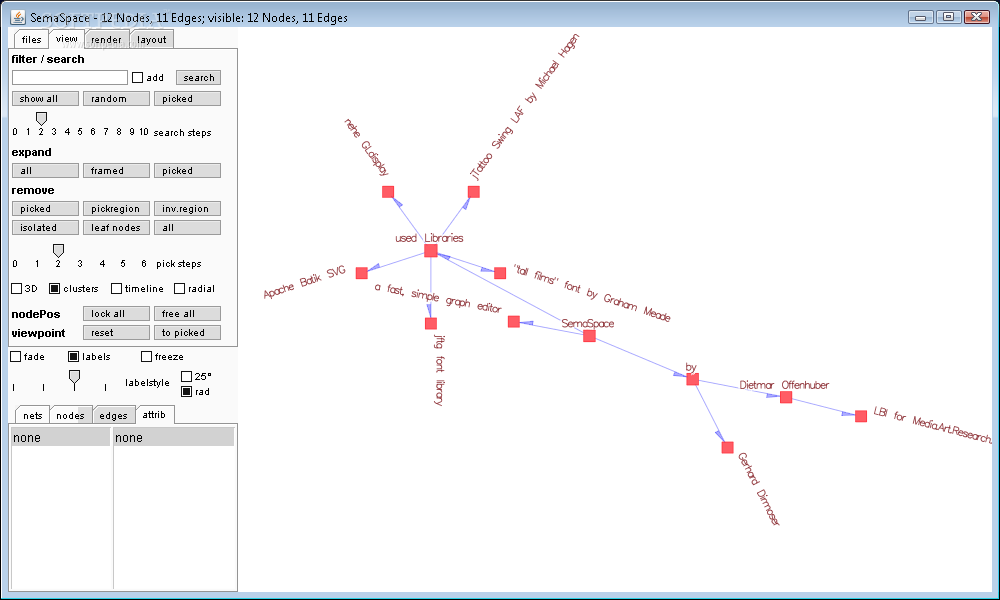
Task: Click the leaf nodes button
Action: 116,228
